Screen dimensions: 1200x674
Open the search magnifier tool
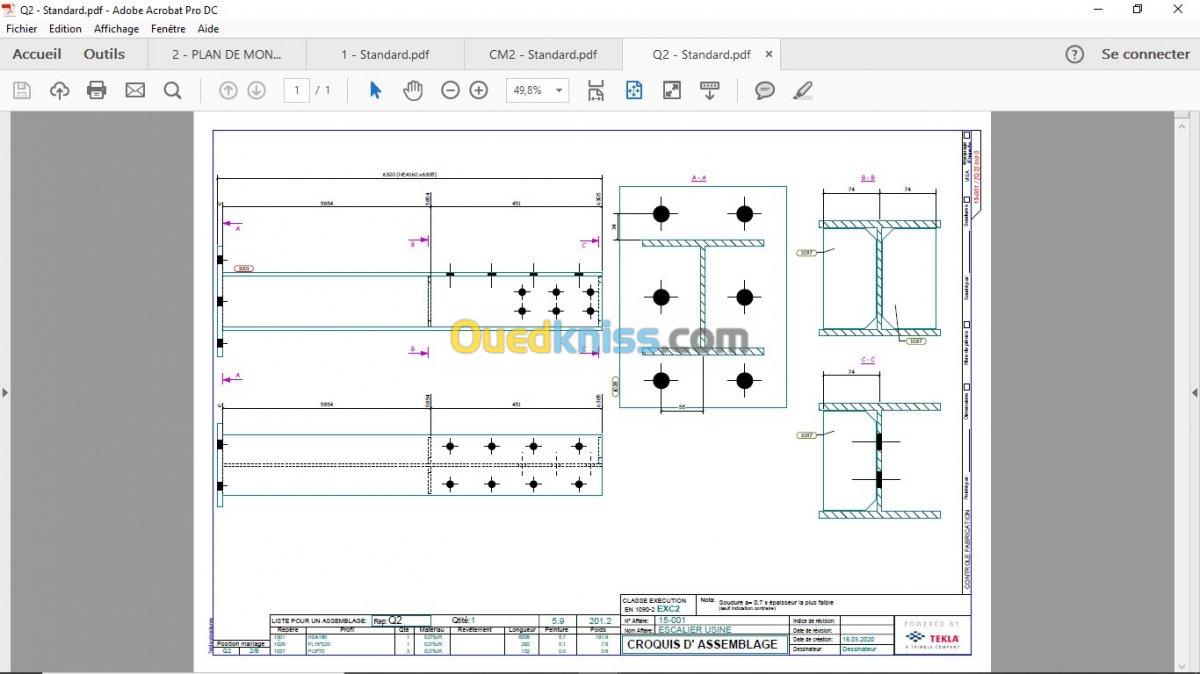pos(173,91)
